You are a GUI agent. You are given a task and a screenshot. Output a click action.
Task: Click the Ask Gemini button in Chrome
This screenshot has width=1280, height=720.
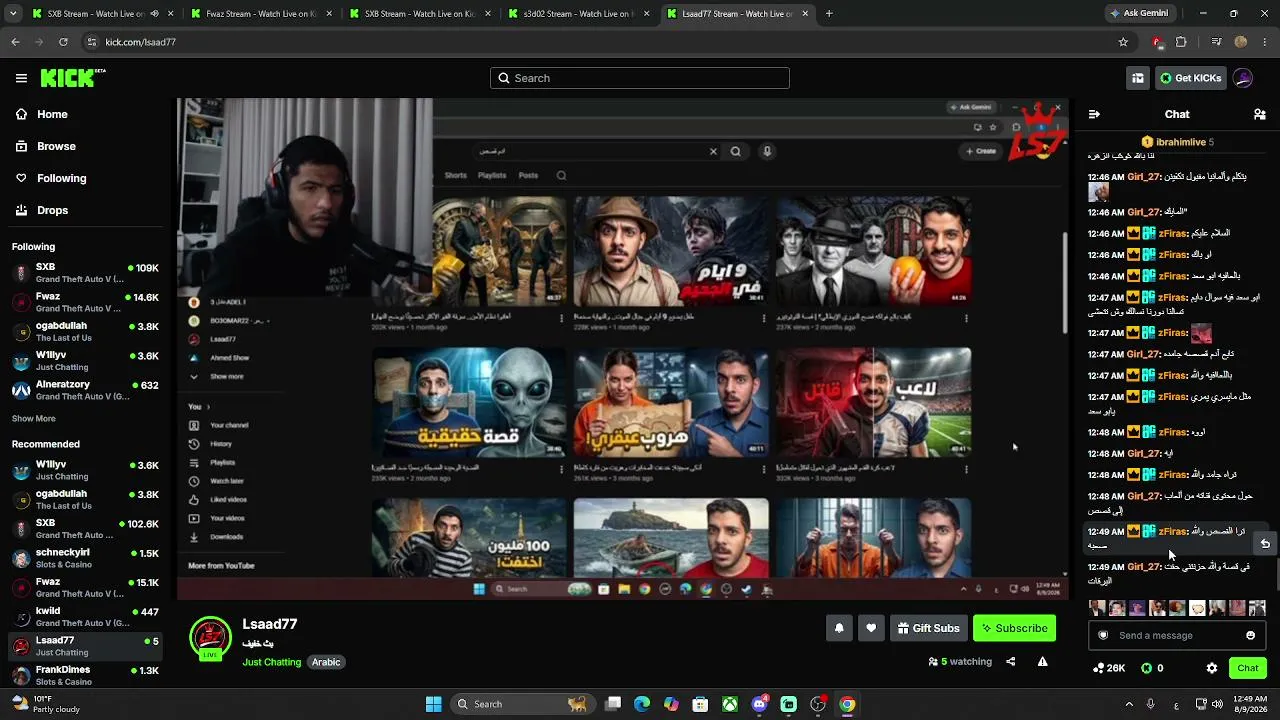point(1138,14)
